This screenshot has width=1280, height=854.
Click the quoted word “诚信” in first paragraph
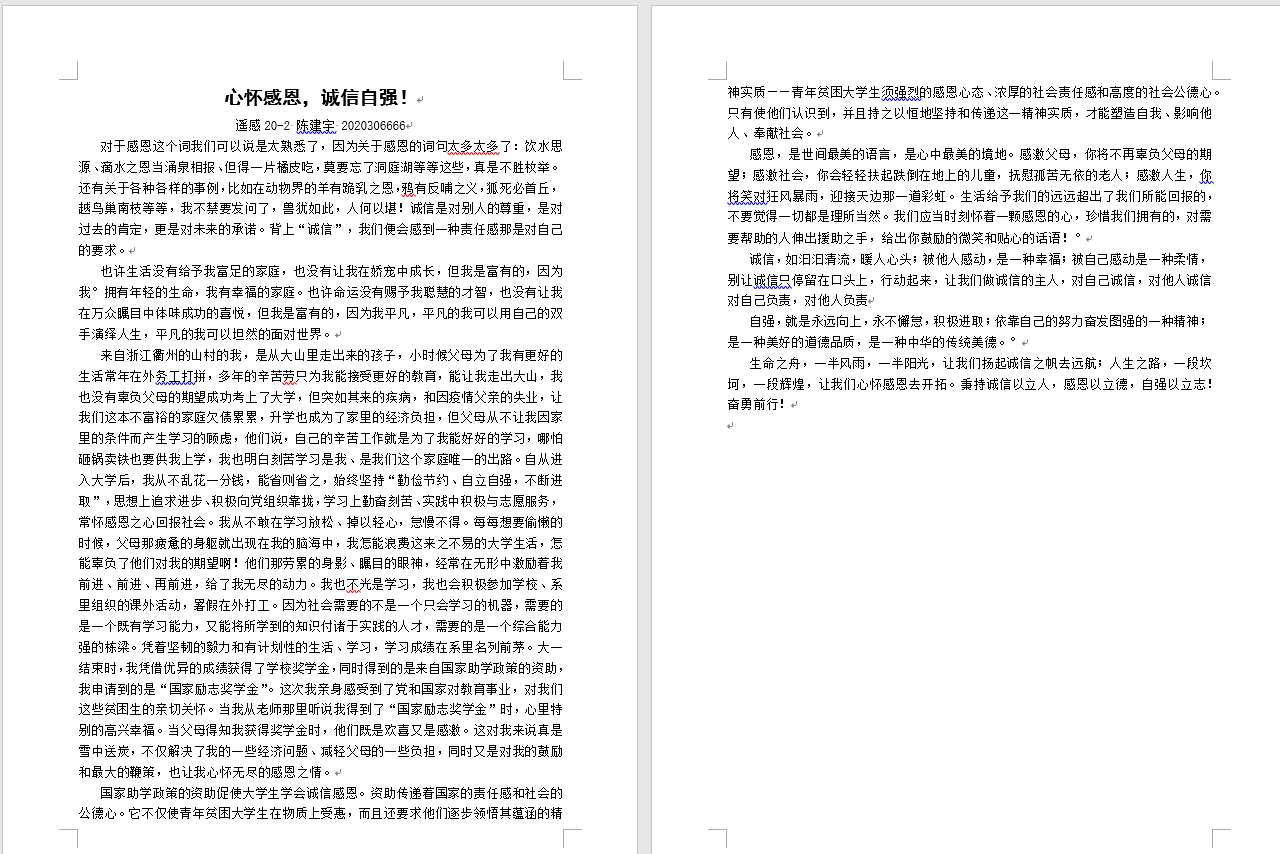coord(304,230)
